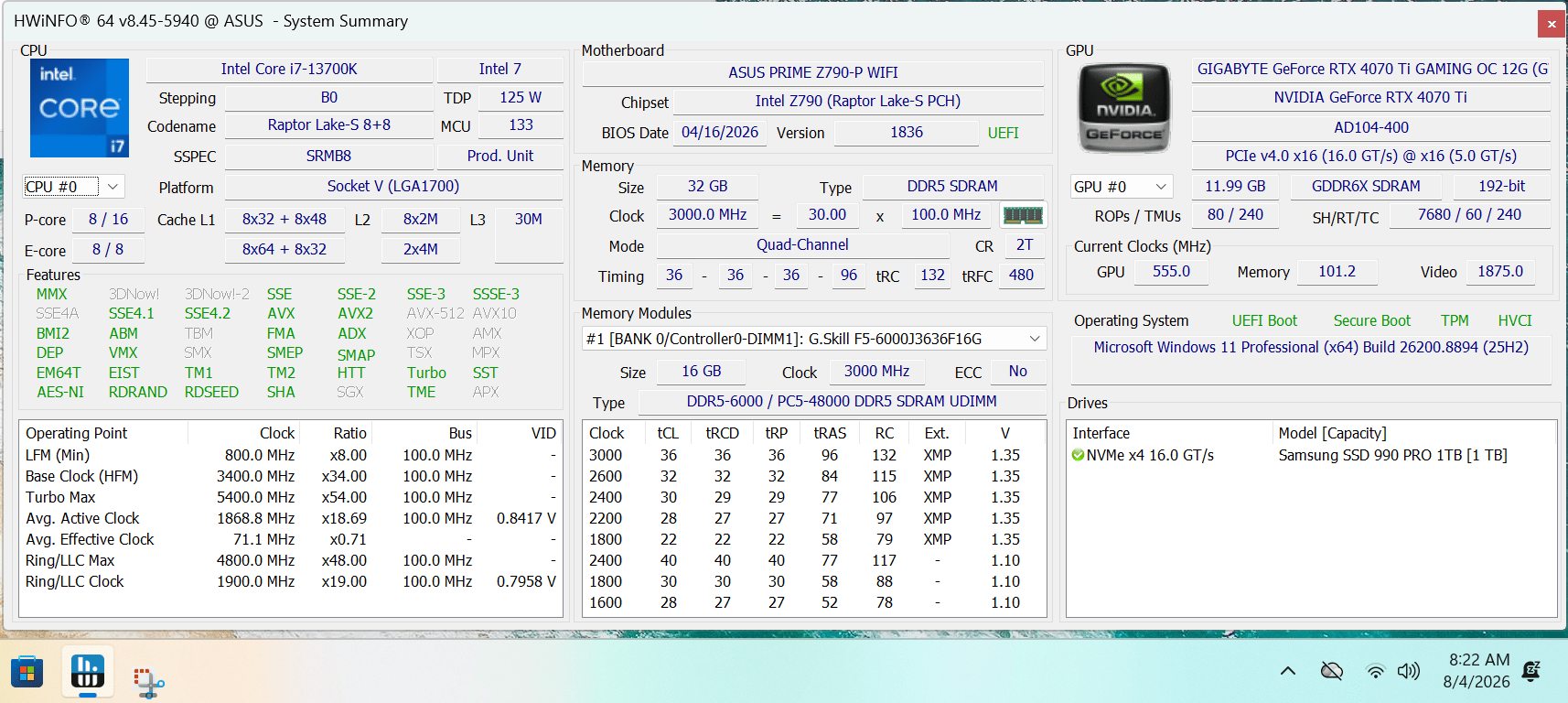Image resolution: width=1568 pixels, height=703 pixels.
Task: Click the 32 GB memory size value
Action: click(707, 187)
